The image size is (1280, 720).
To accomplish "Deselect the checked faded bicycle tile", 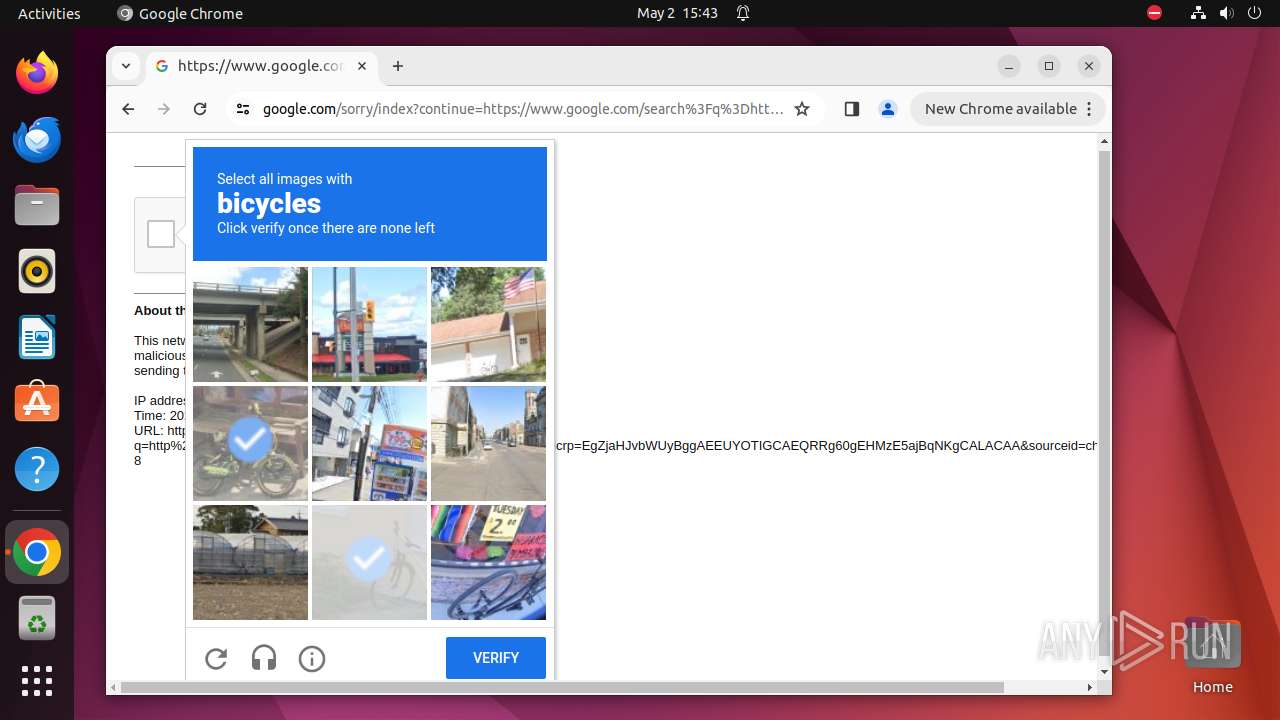I will (369, 562).
